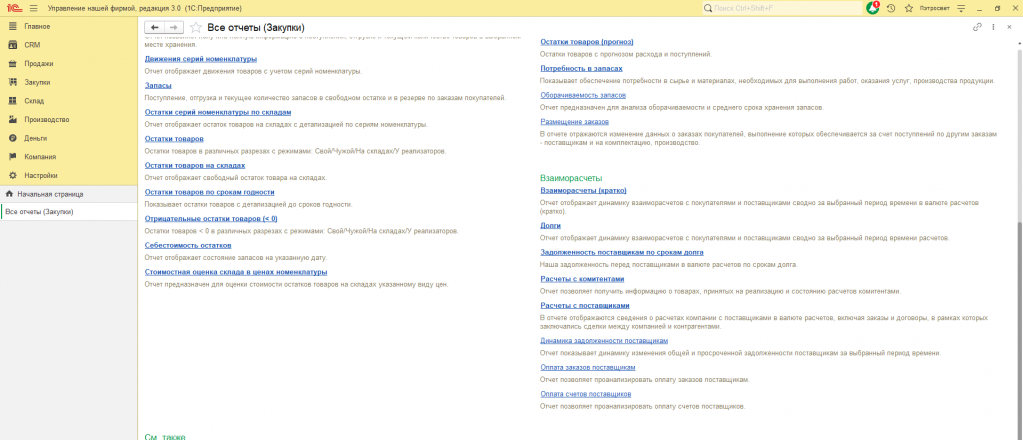Go forward with the right arrow
This screenshot has width=1023, height=440.
click(x=173, y=27)
